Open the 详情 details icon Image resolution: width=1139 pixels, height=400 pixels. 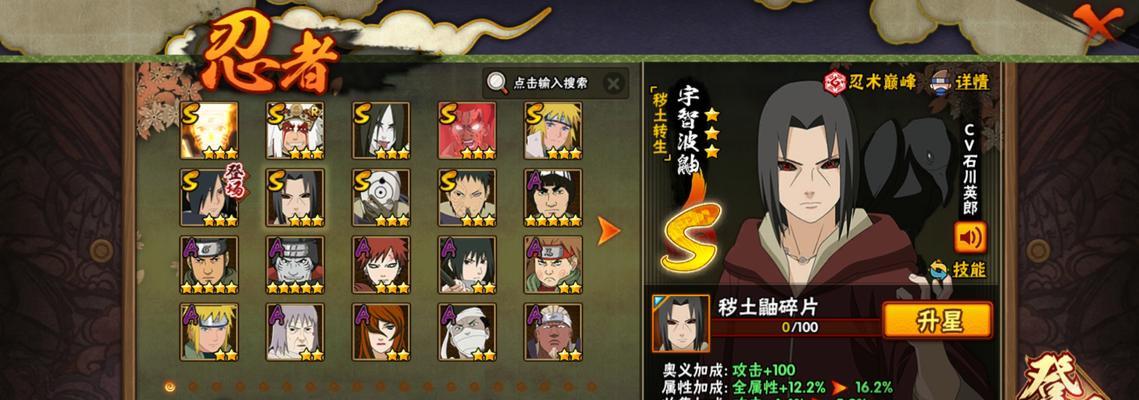(x=960, y=81)
